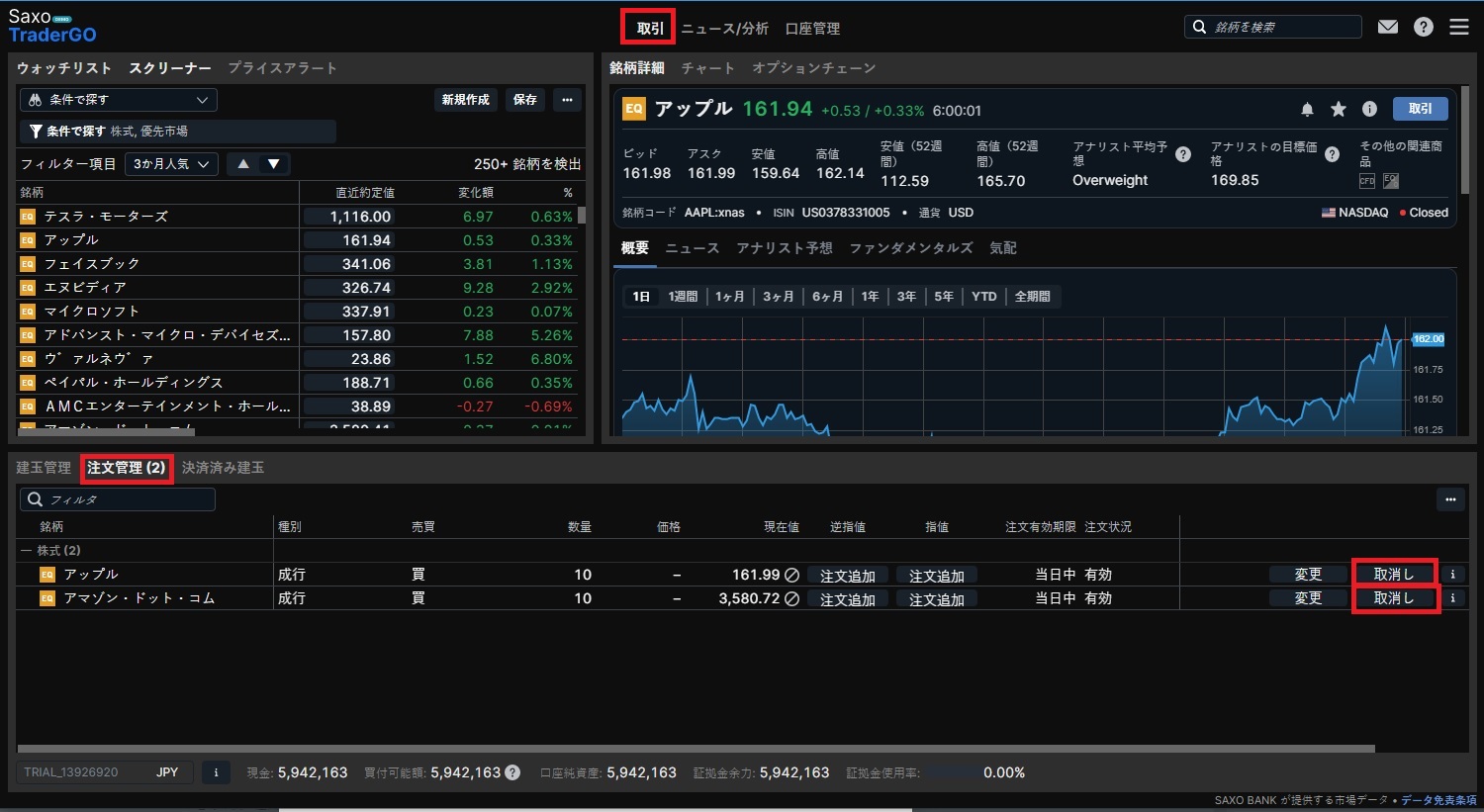The height and width of the screenshot is (812, 1484).
Task: Click the screener list vertical scrollbar
Action: click(583, 216)
